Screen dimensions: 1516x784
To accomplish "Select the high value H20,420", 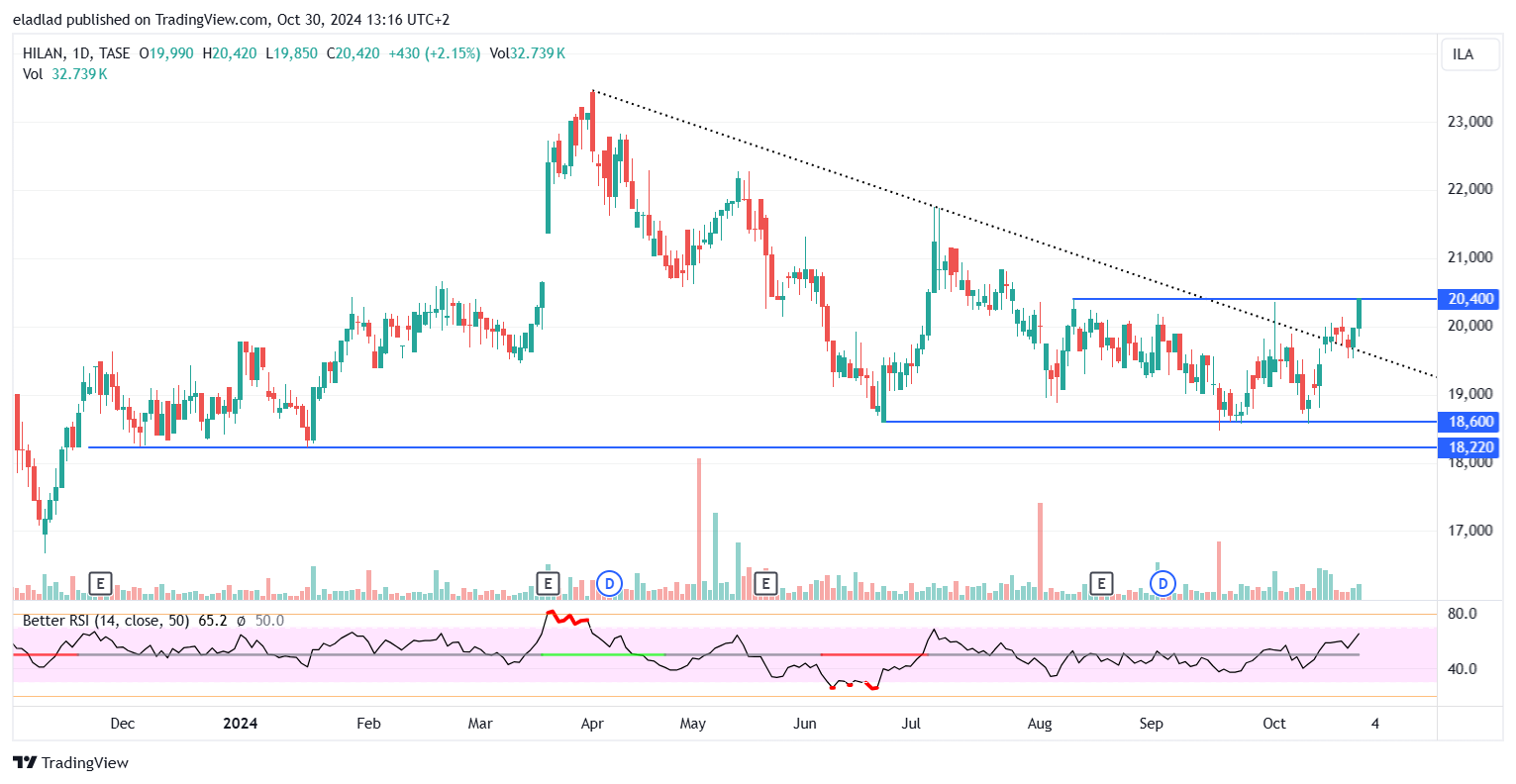I will click(x=230, y=53).
